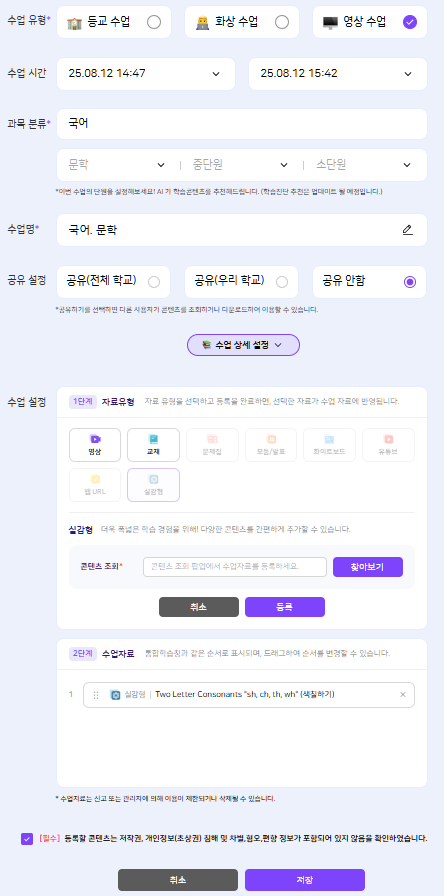Click the monitor icon beside 영상 수업
The image size is (444, 896).
point(330,22)
